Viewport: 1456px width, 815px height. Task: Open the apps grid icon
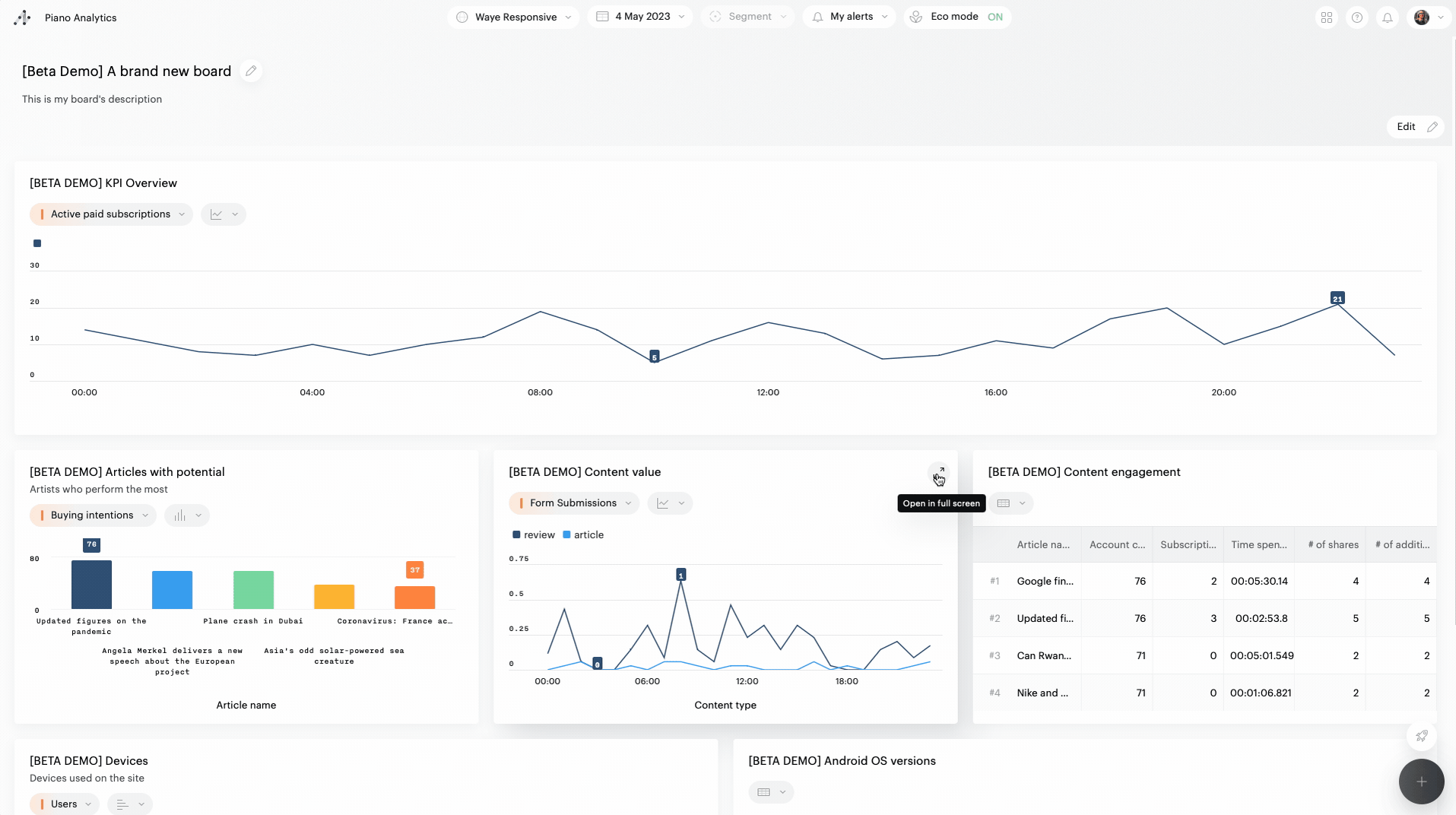(1327, 17)
